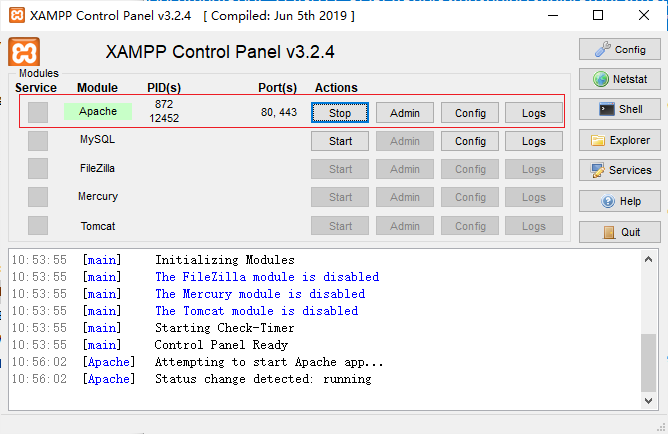Screen dimensions: 668x434
Task: Click the log scrollbar down arrow
Action: pos(648,400)
